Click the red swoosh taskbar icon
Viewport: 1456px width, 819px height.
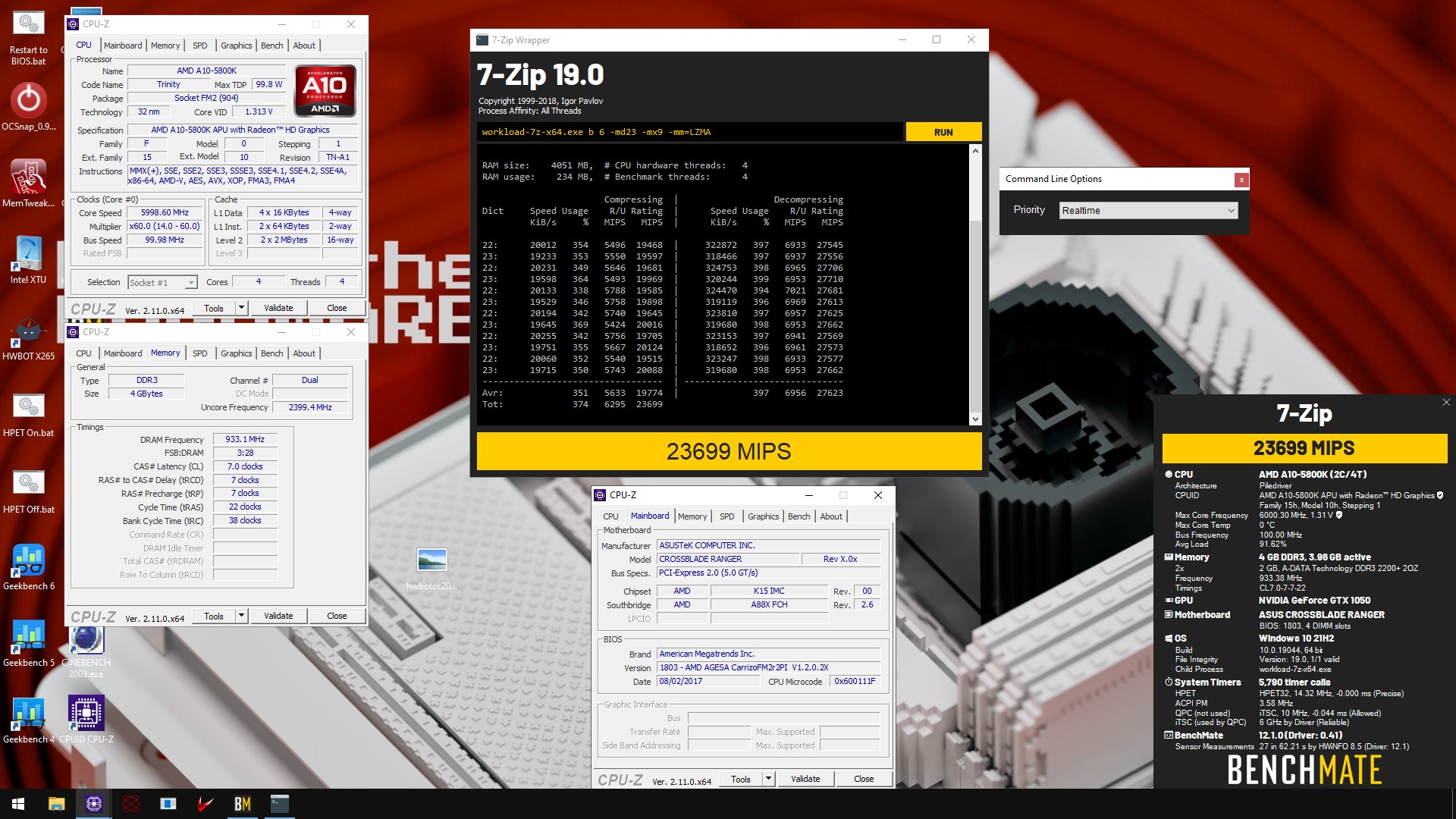[x=206, y=804]
